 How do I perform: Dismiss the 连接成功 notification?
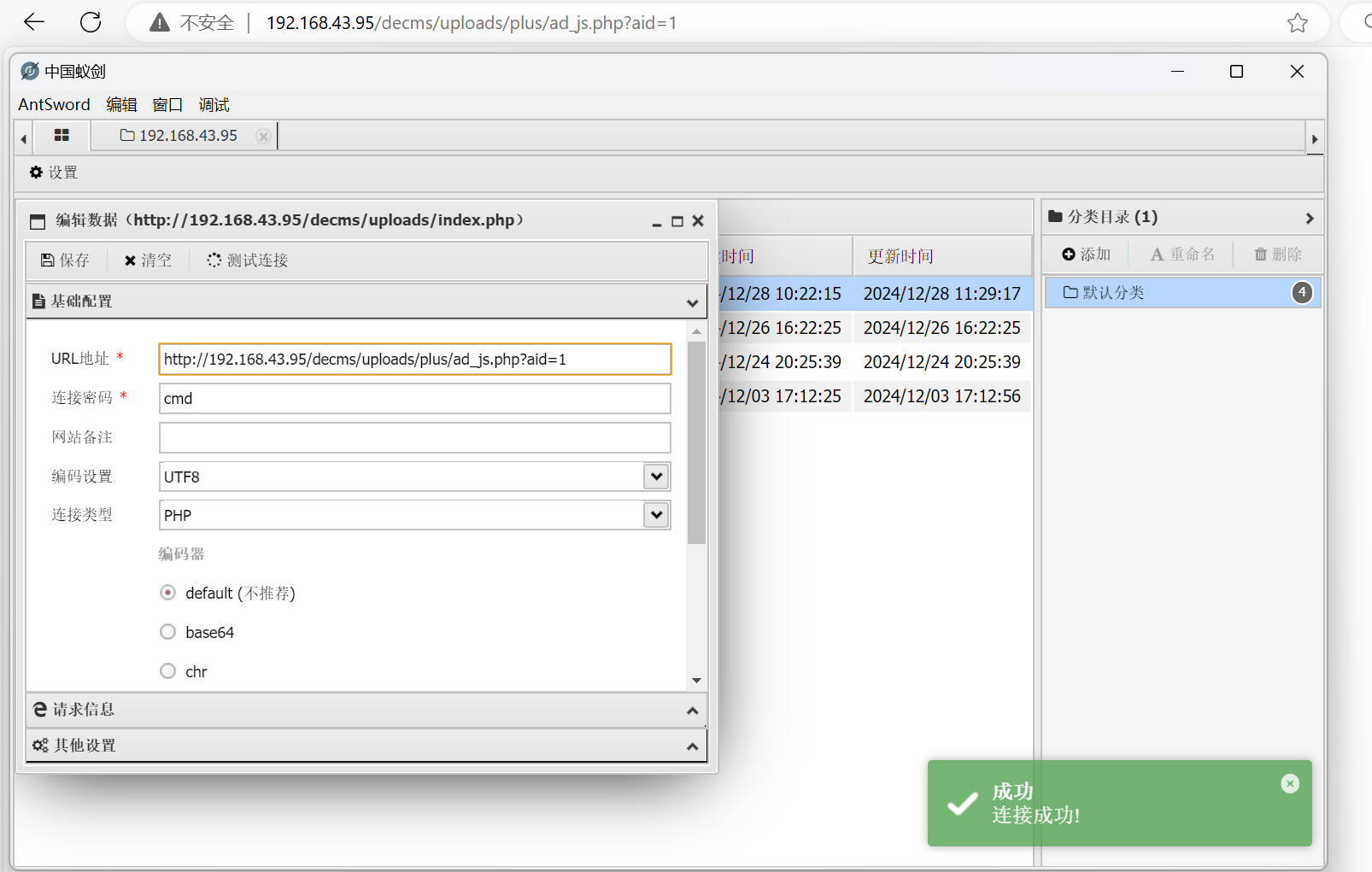click(1290, 783)
